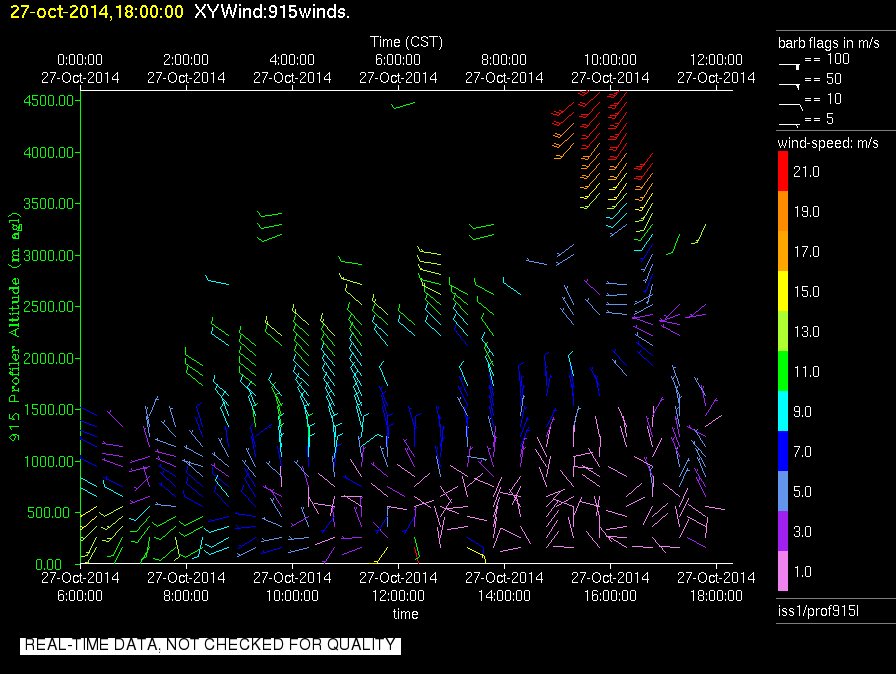Click the 10 m/s barb flag icon

pyautogui.click(x=791, y=106)
